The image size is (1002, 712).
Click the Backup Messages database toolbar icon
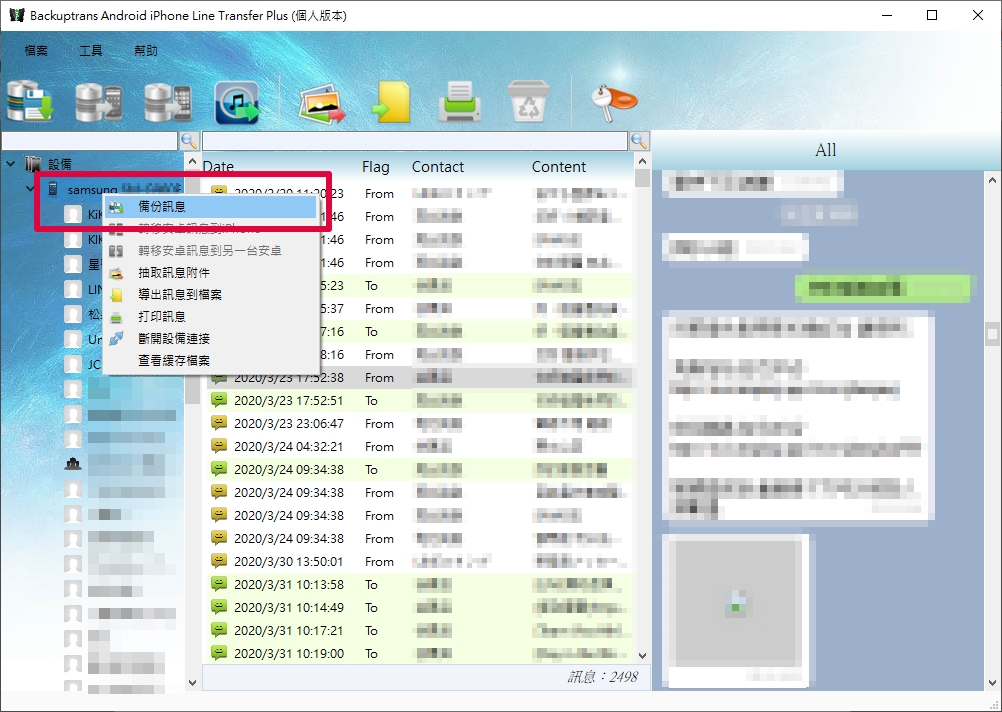click(31, 101)
